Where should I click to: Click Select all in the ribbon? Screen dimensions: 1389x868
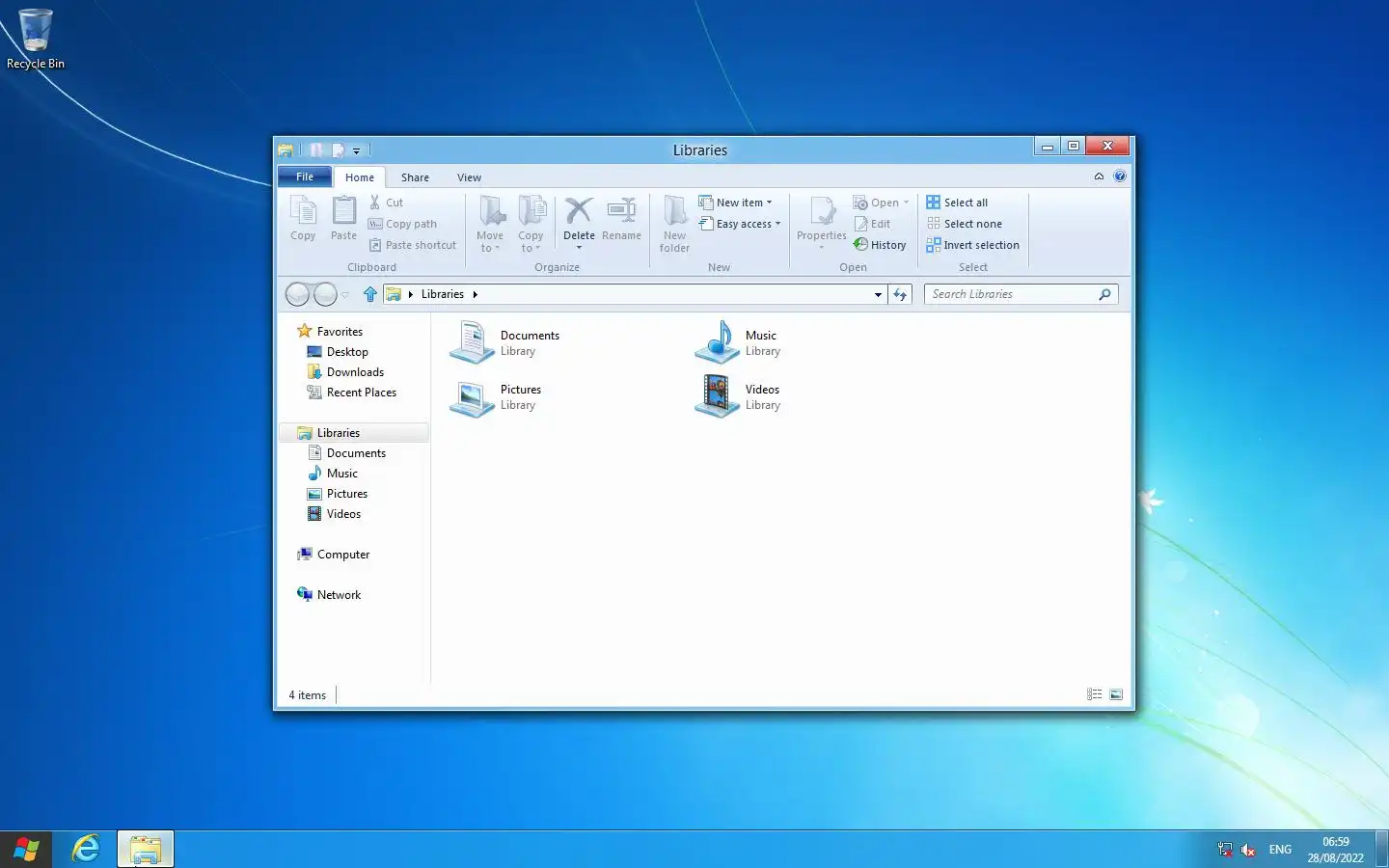pos(957,203)
